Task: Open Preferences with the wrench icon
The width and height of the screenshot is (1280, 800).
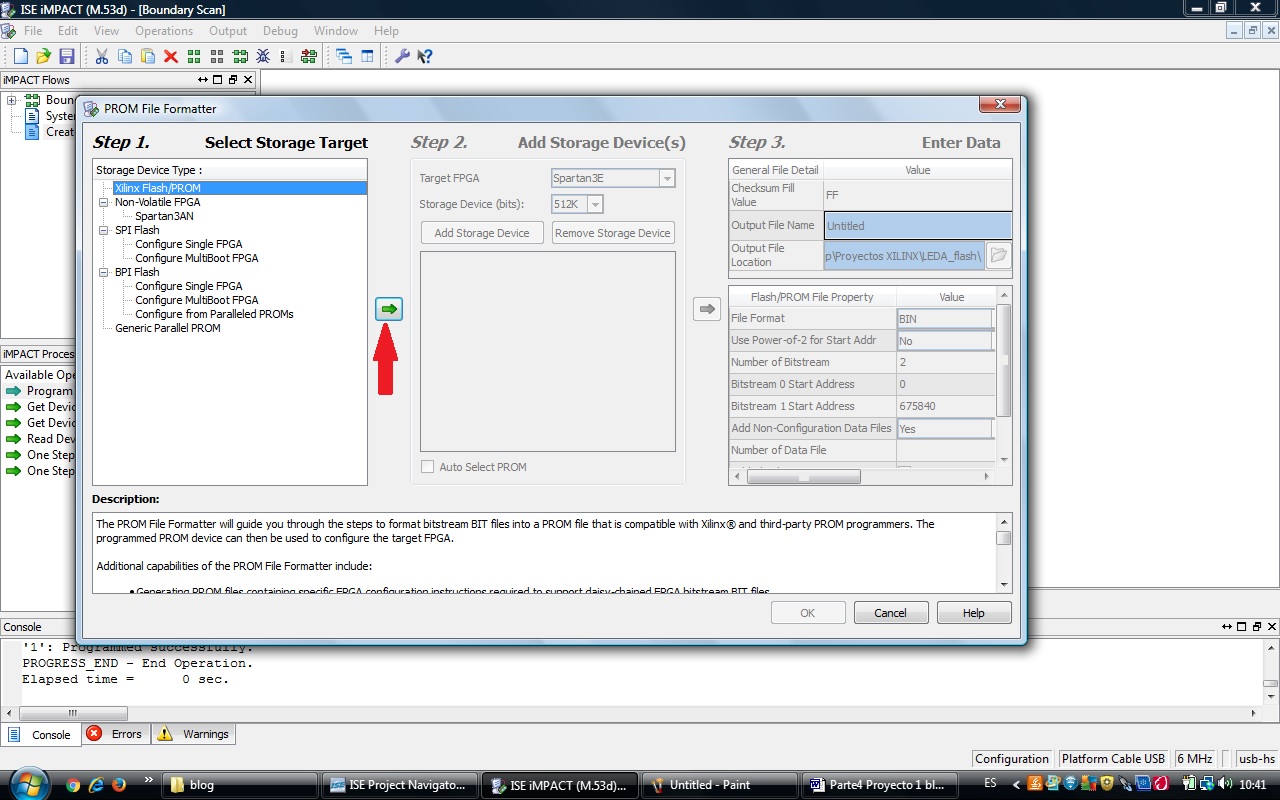Action: tap(402, 56)
